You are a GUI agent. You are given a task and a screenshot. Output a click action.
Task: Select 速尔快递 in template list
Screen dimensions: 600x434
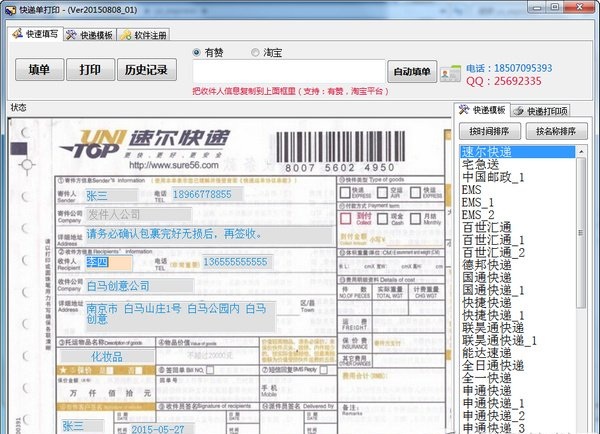(x=517, y=152)
